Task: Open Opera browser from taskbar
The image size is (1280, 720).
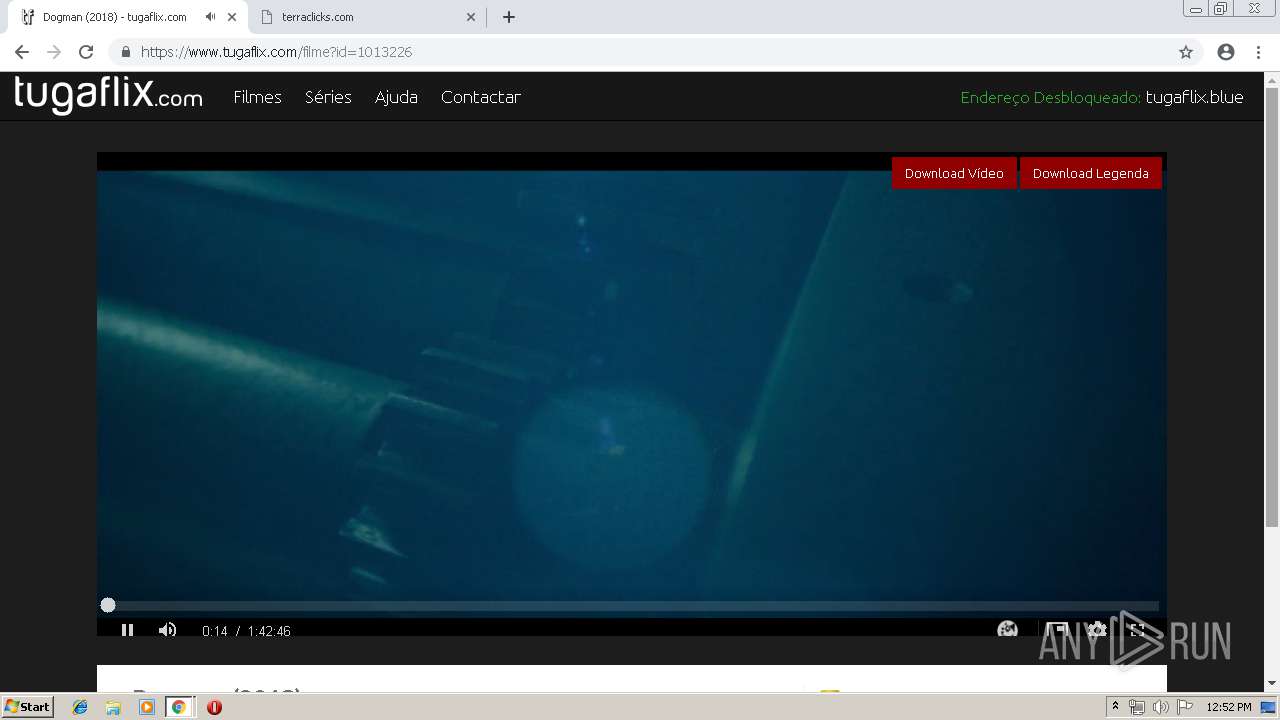Action: click(214, 707)
